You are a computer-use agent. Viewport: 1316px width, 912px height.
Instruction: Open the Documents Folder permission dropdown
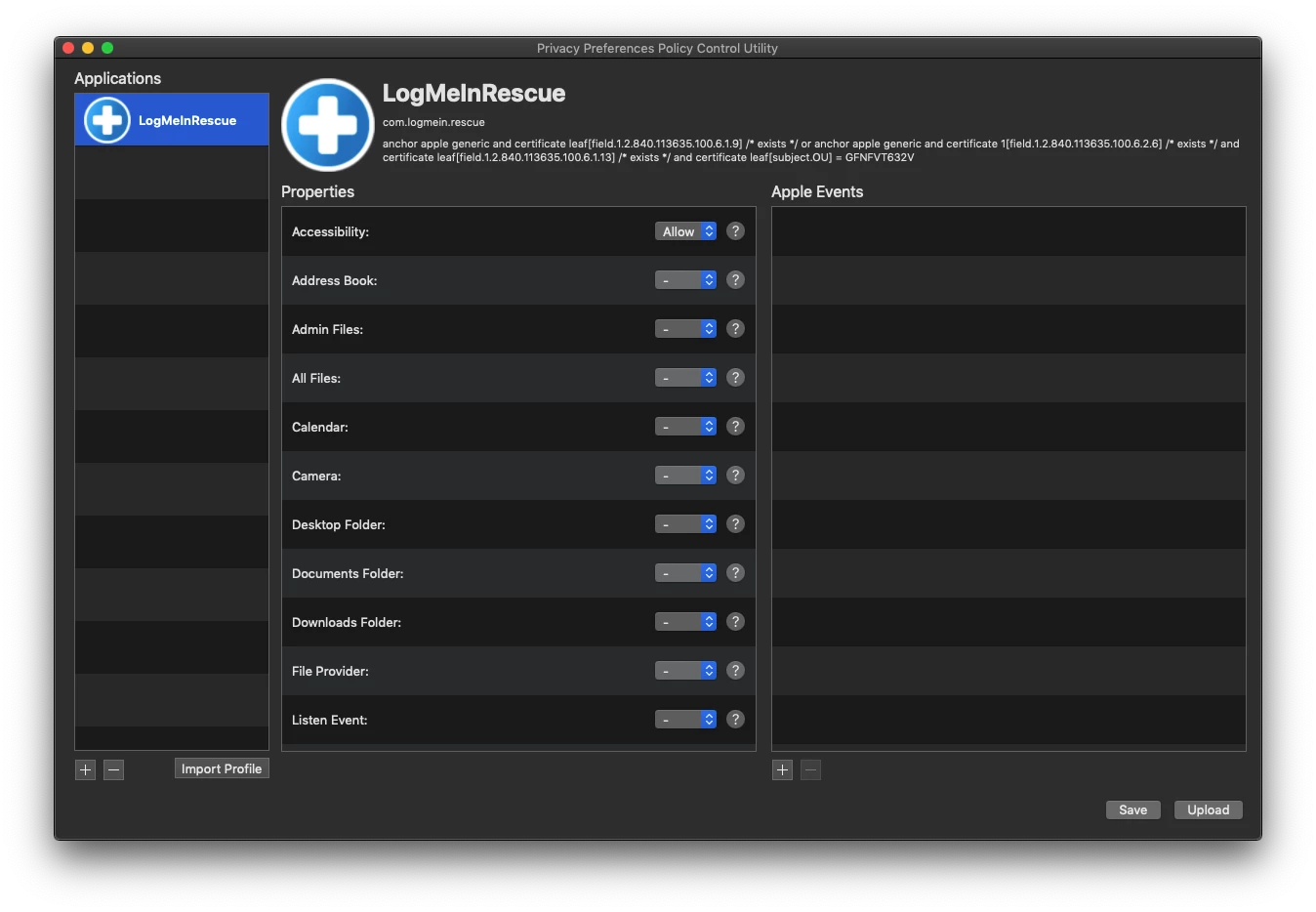click(685, 573)
